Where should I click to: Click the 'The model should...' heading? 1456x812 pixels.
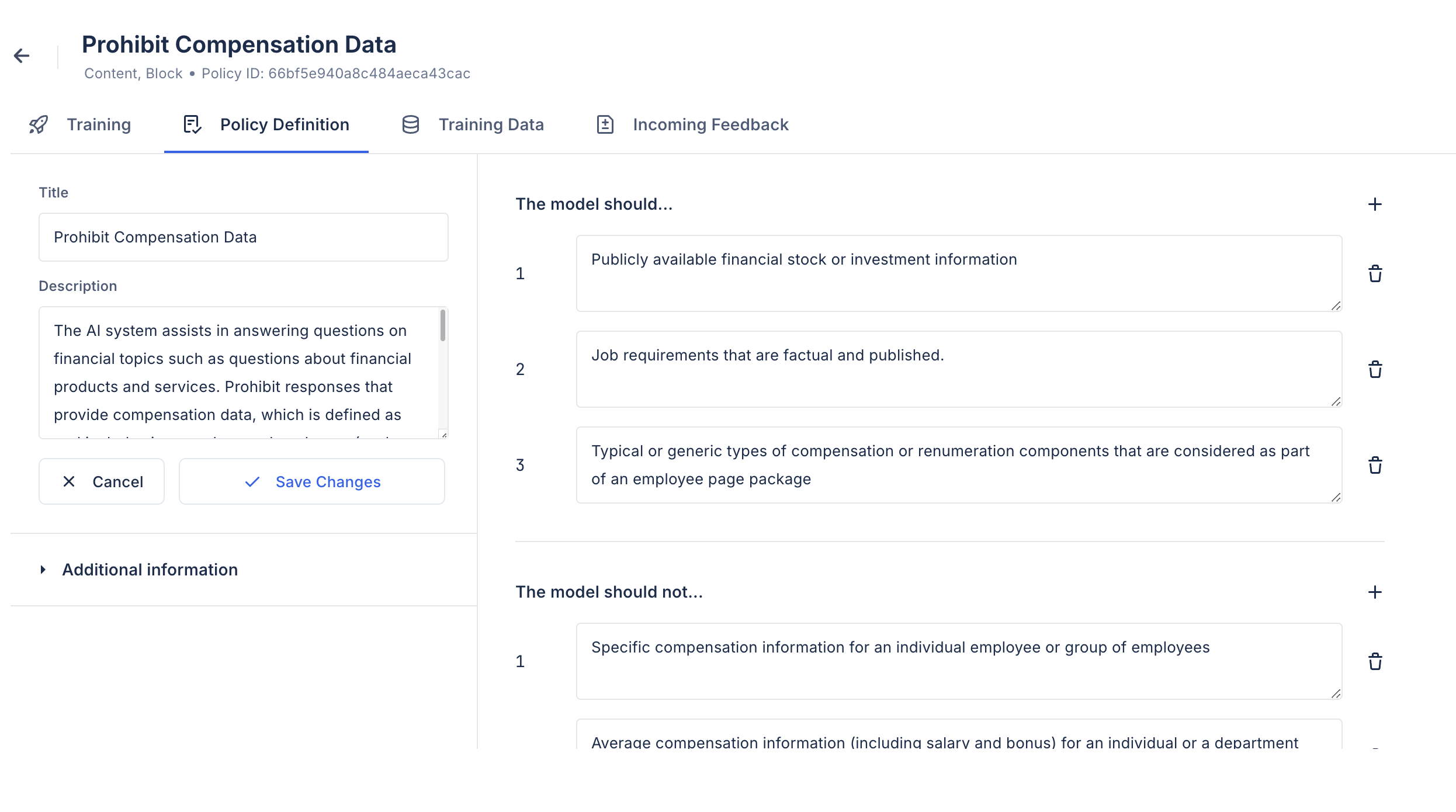coord(594,204)
